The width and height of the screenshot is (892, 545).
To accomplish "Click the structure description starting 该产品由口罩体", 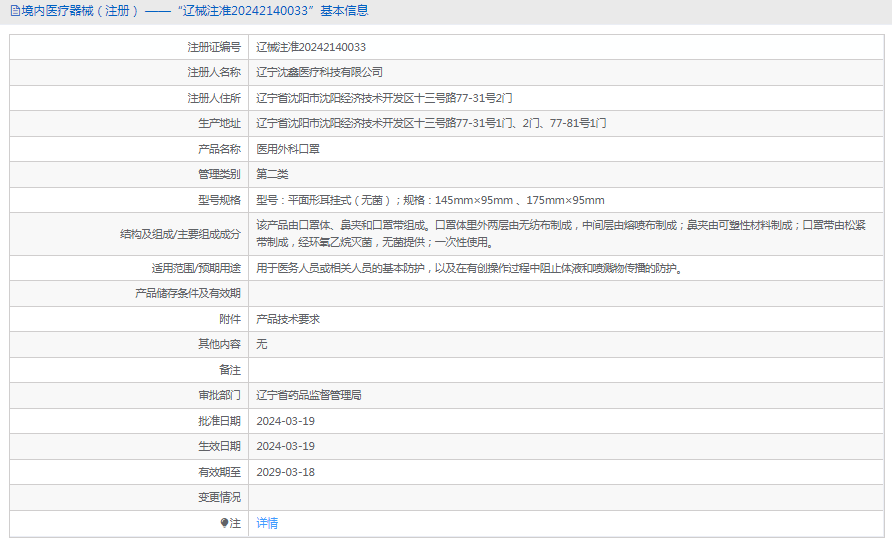I will pyautogui.click(x=561, y=234).
